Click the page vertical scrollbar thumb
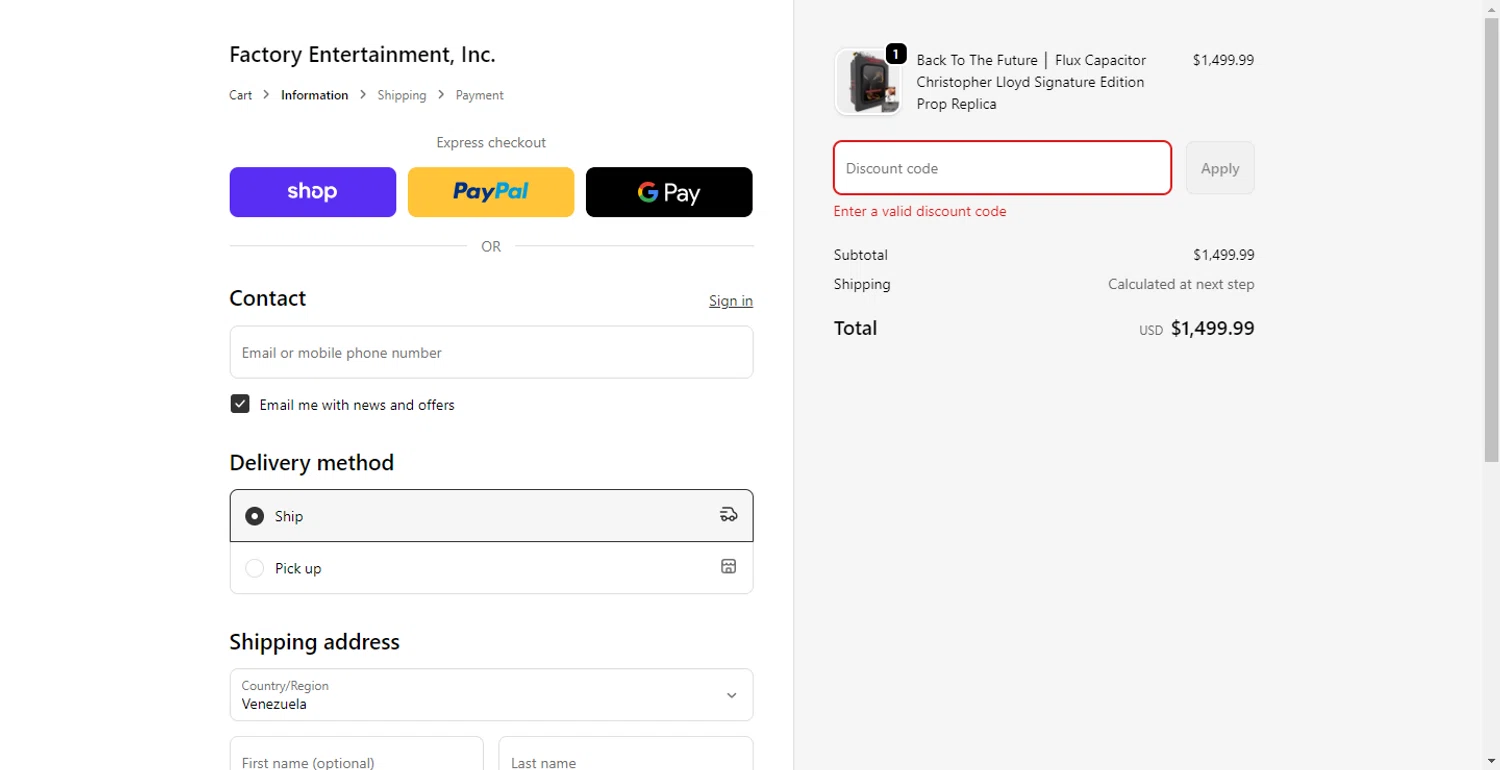1500x770 pixels. pyautogui.click(x=1491, y=240)
